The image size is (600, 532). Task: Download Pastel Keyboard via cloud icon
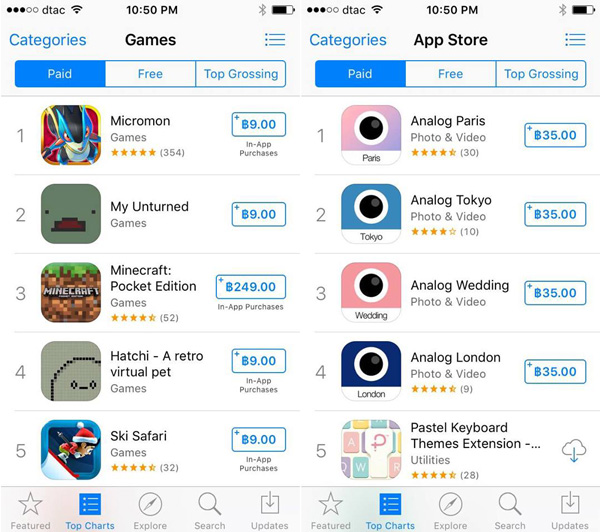coord(574,450)
